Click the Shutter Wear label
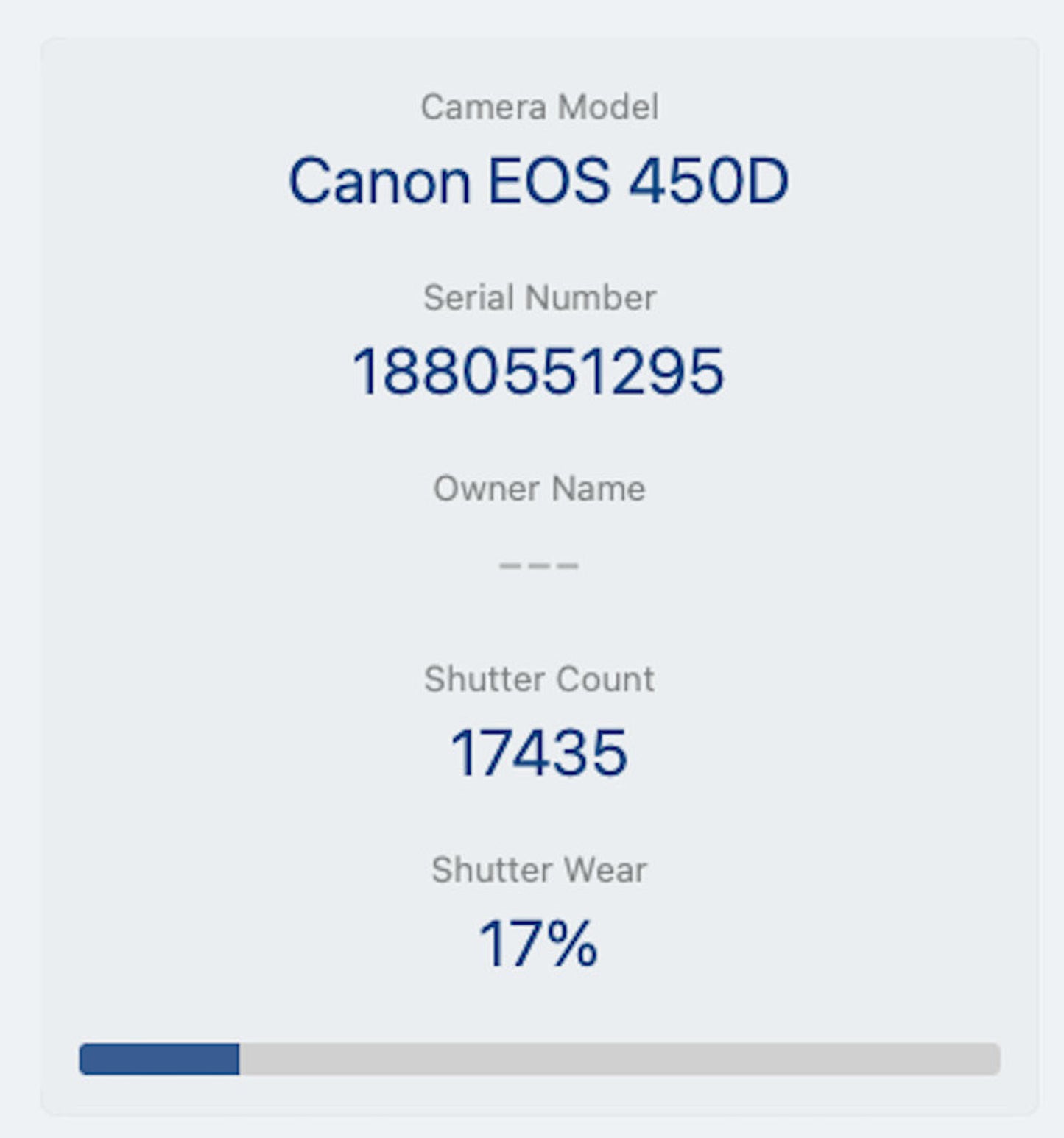The width and height of the screenshot is (1064, 1138). click(x=539, y=870)
